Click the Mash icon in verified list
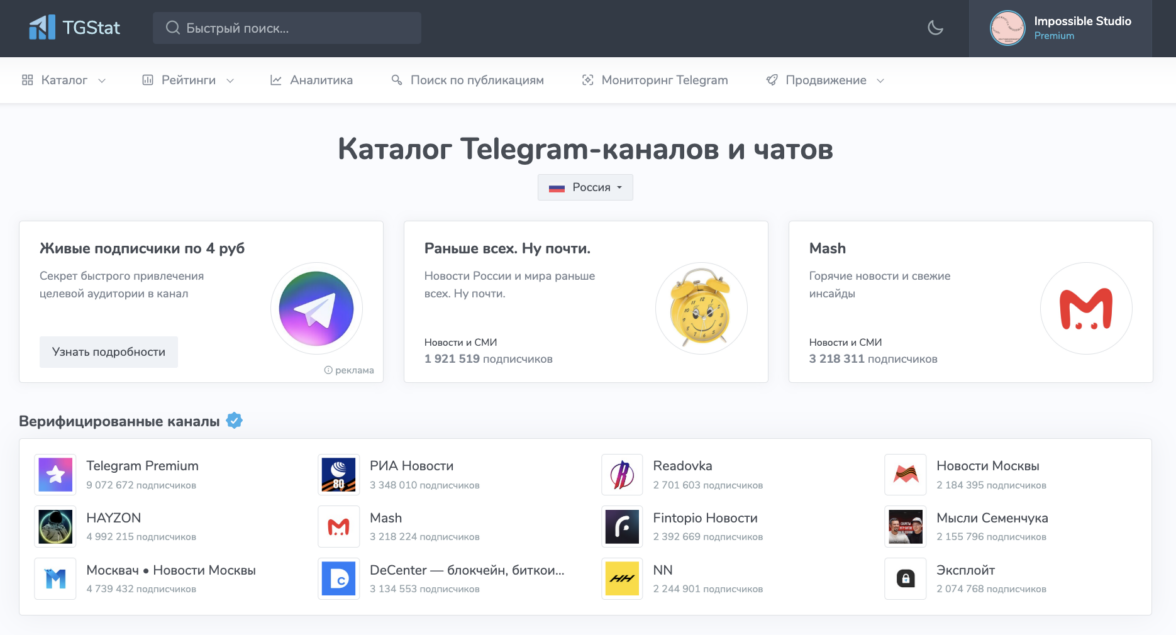Screen dimensions: 1176x635 click(338, 526)
